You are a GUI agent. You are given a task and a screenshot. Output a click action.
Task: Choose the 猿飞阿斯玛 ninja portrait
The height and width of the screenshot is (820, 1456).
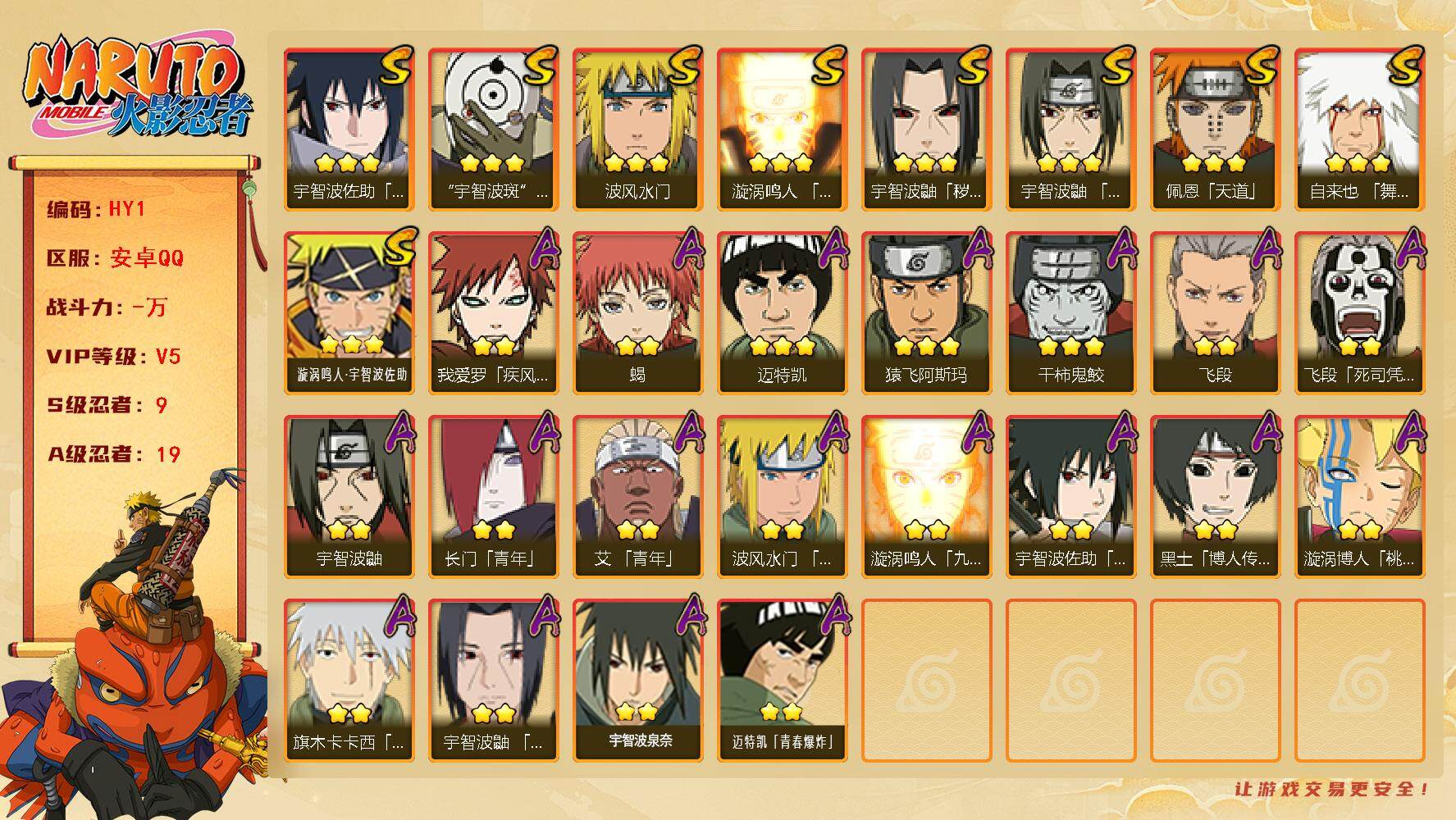tap(926, 313)
